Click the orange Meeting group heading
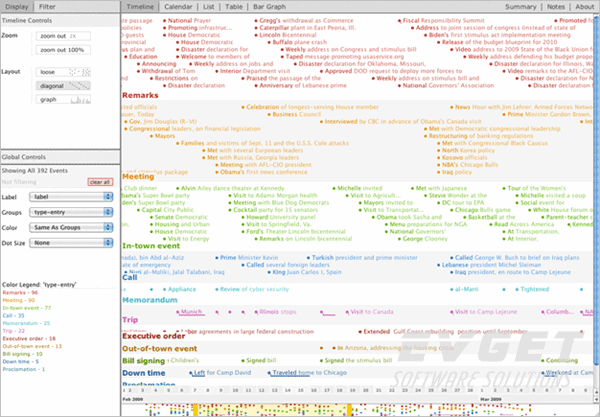600x417 pixels. point(138,176)
